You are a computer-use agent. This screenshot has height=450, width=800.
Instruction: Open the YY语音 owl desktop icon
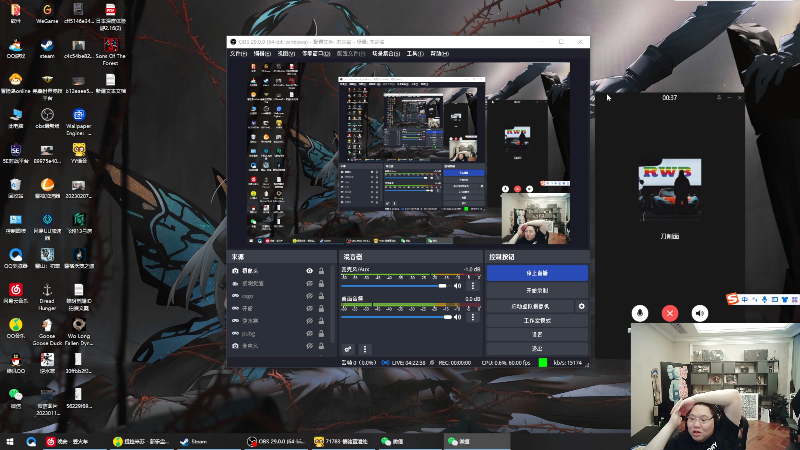pyautogui.click(x=79, y=153)
